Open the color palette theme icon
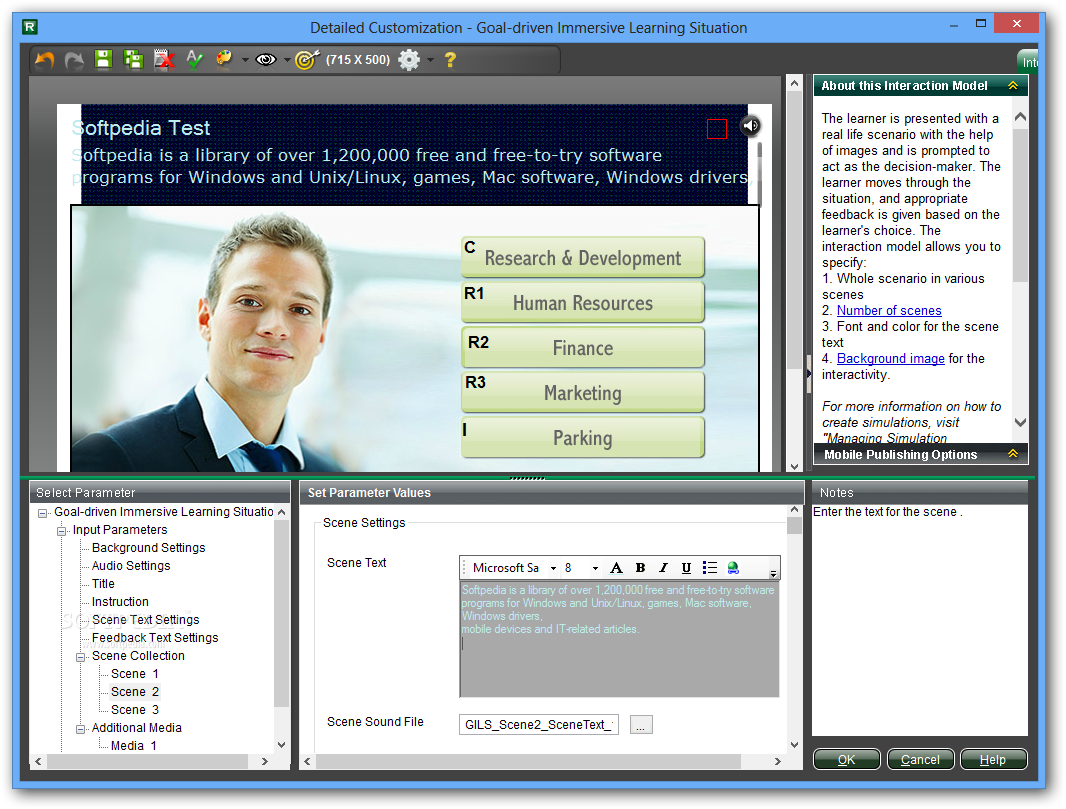1066x809 pixels. click(224, 59)
